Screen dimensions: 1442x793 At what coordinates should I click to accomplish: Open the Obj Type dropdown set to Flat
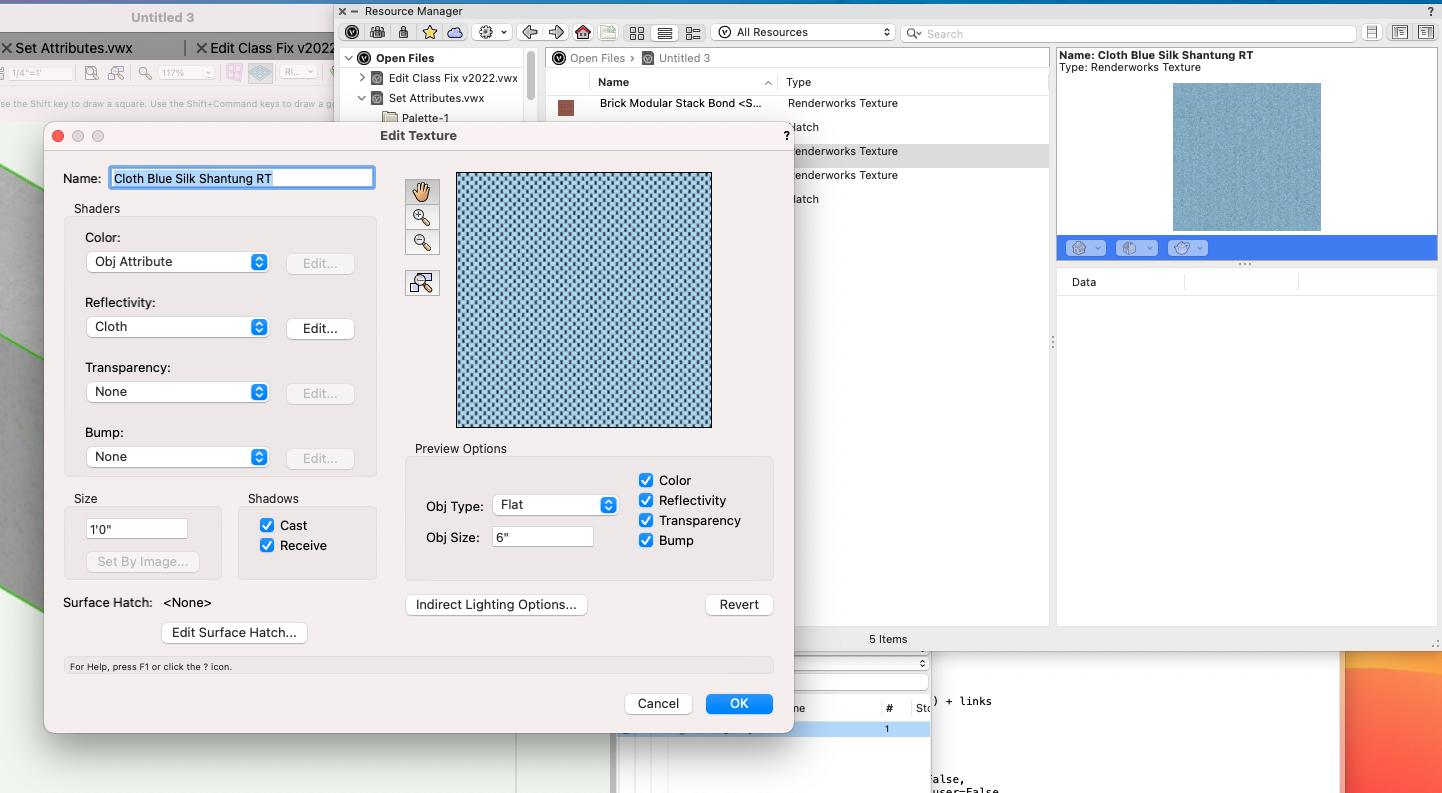click(x=555, y=505)
